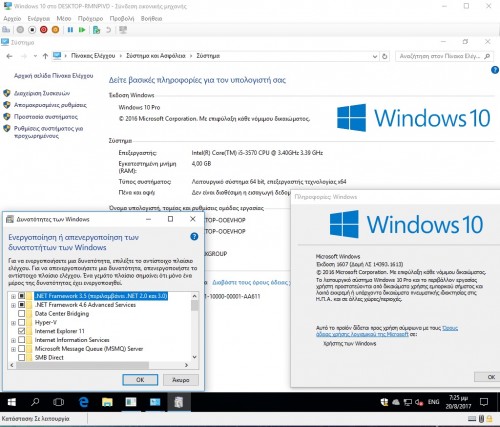Open the Ενέργεια menu
Image resolution: width=500 pixels, height=427 pixels.
point(38,19)
